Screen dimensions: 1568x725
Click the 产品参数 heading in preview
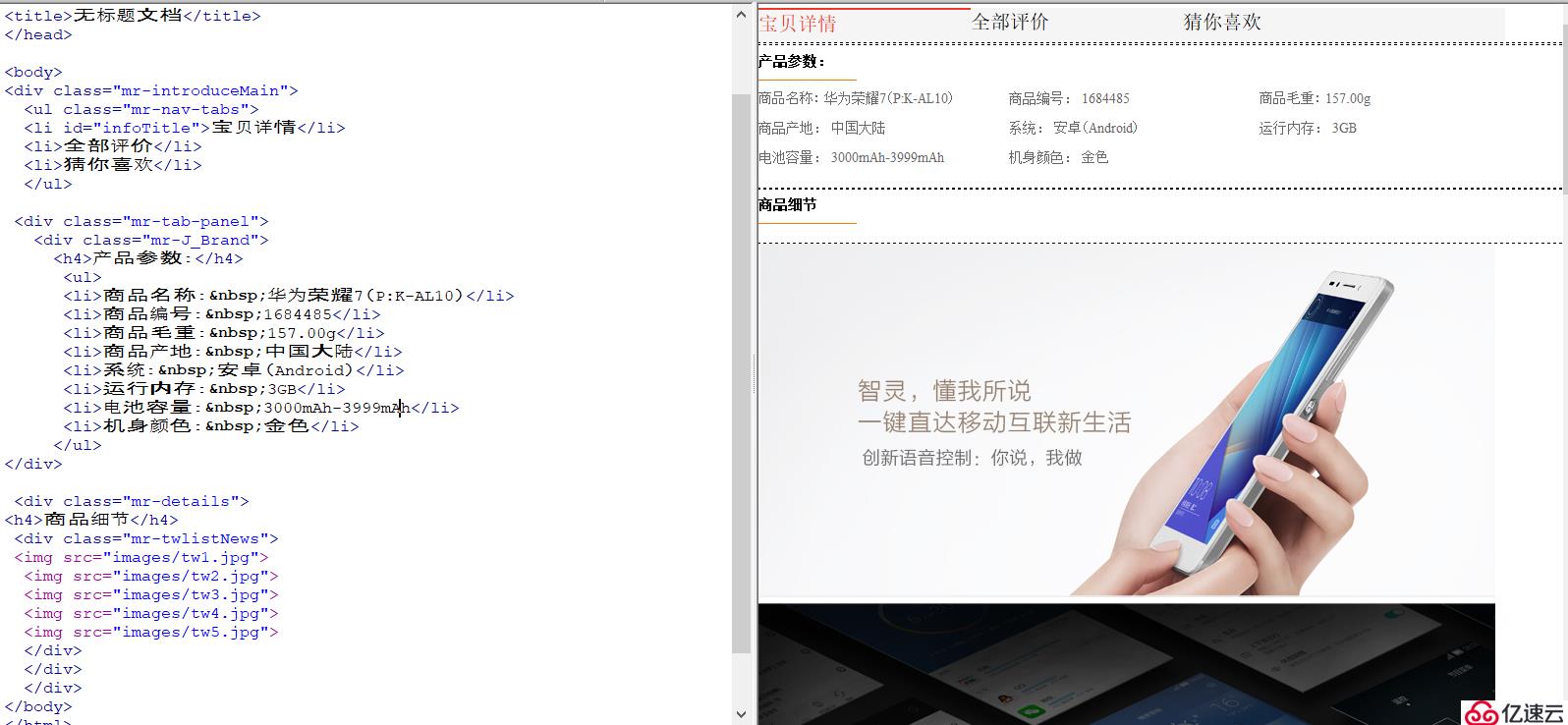[x=792, y=61]
